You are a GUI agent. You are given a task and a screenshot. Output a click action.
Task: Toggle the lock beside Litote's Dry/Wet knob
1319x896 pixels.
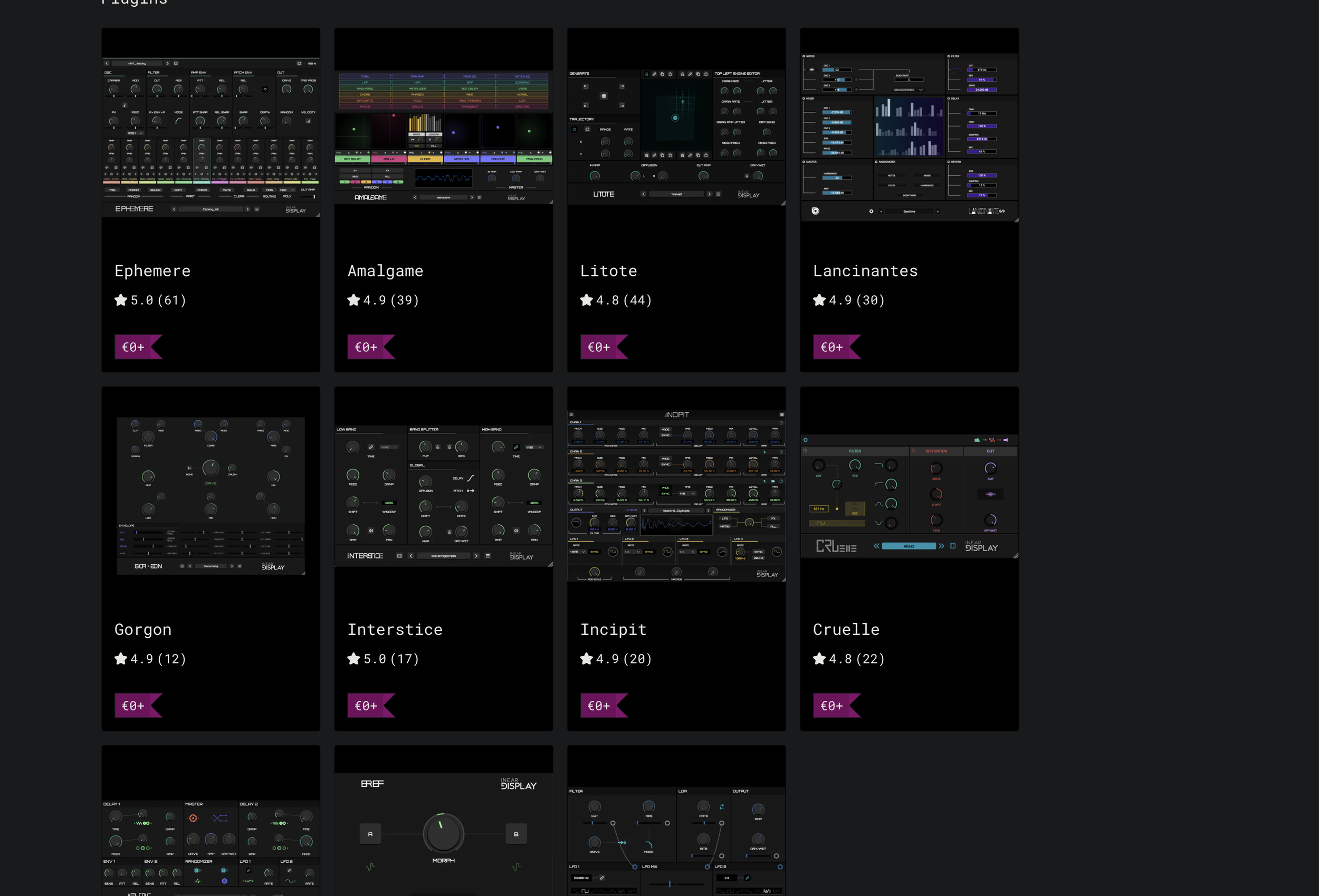coord(748,177)
